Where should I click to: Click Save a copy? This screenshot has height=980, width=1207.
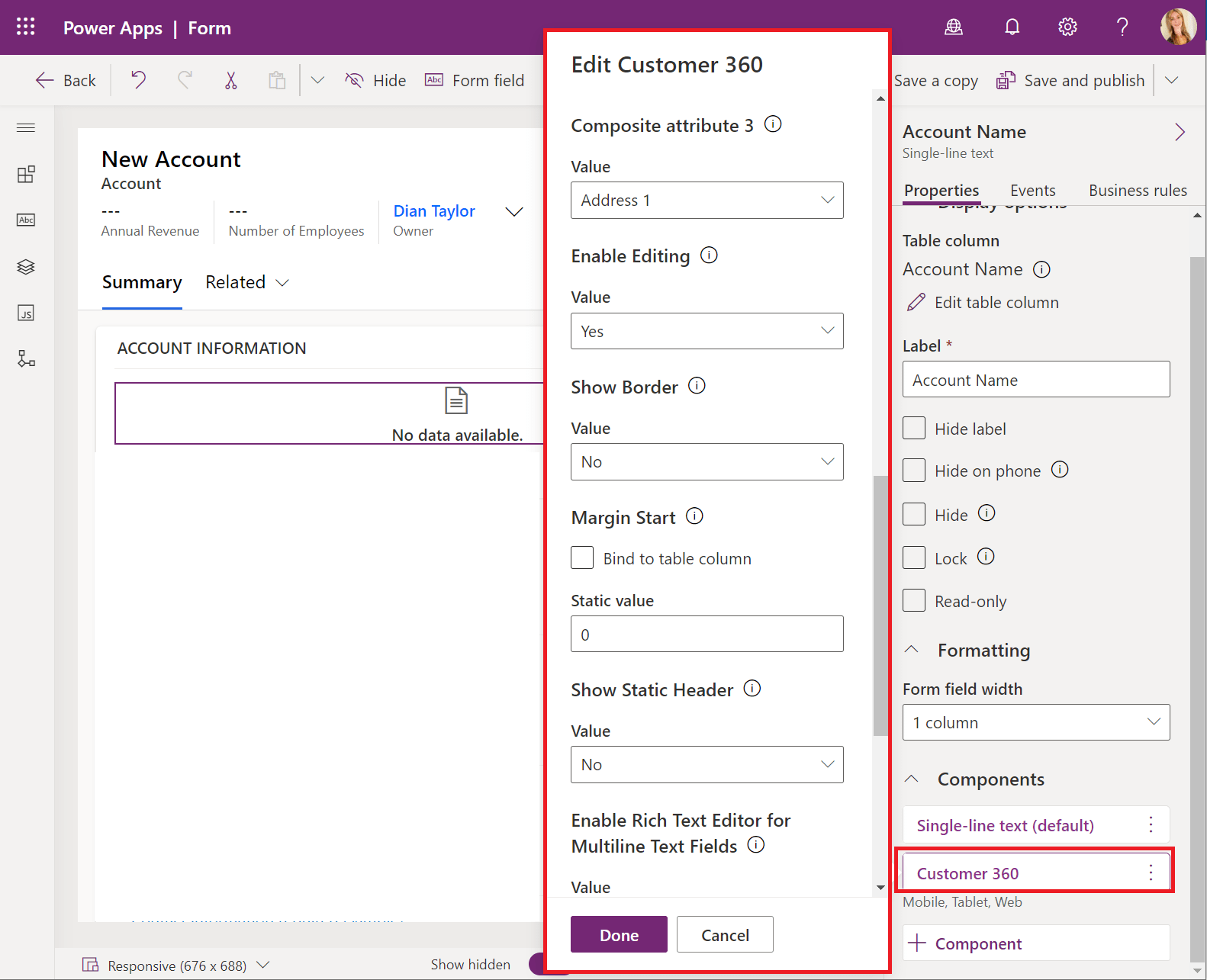(x=936, y=80)
